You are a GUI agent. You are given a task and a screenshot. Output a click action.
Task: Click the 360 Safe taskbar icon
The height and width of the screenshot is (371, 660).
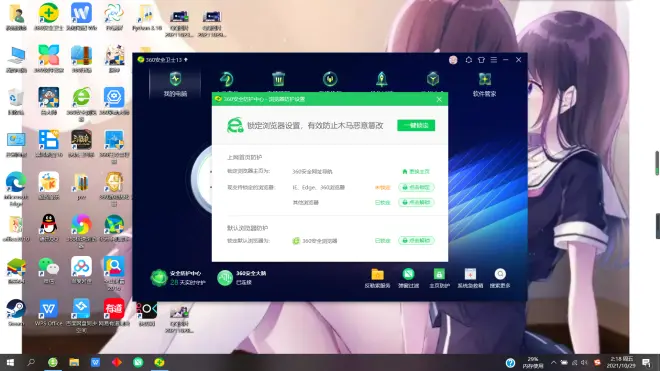point(159,362)
